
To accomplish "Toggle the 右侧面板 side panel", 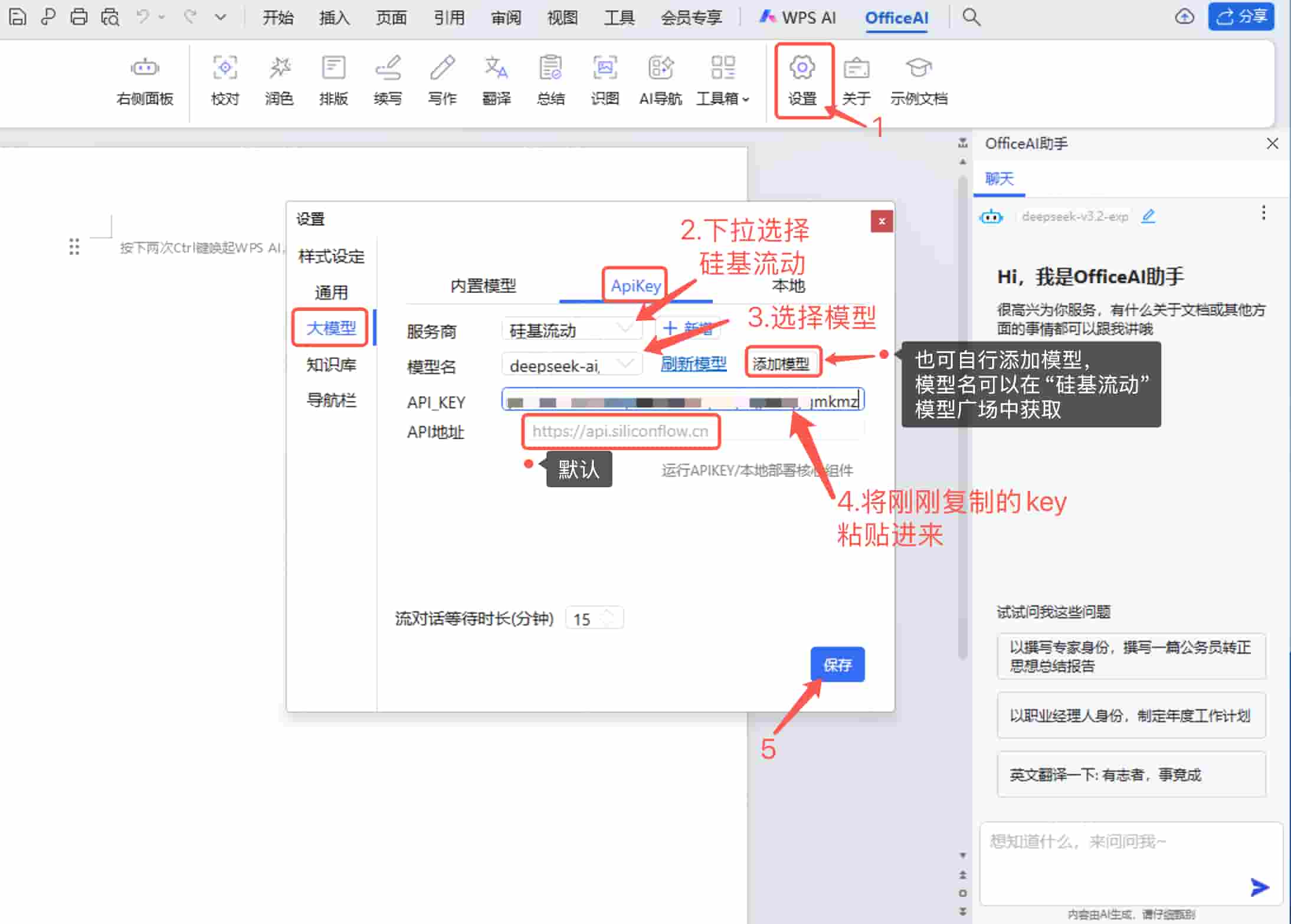I will (x=145, y=80).
